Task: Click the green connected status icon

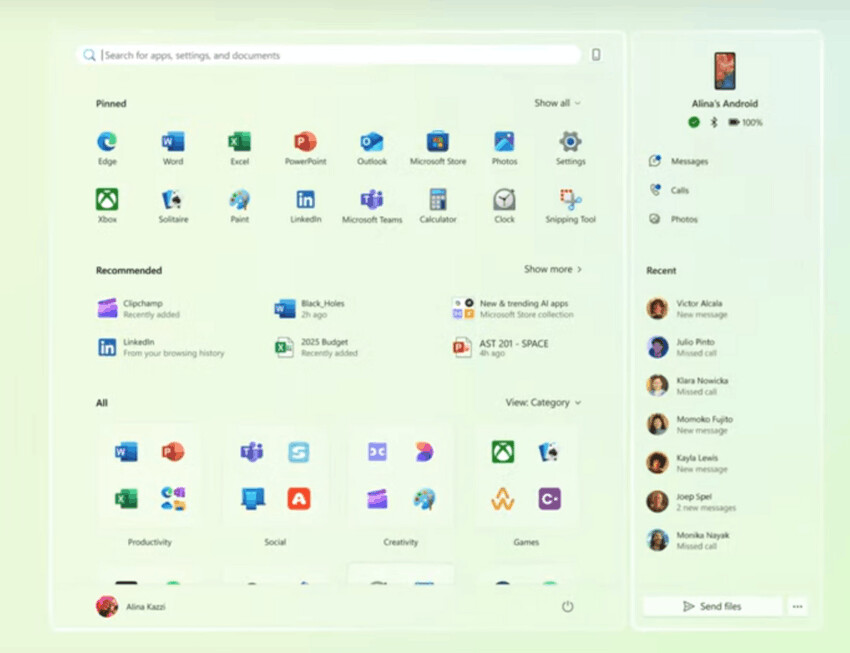Action: coord(694,122)
